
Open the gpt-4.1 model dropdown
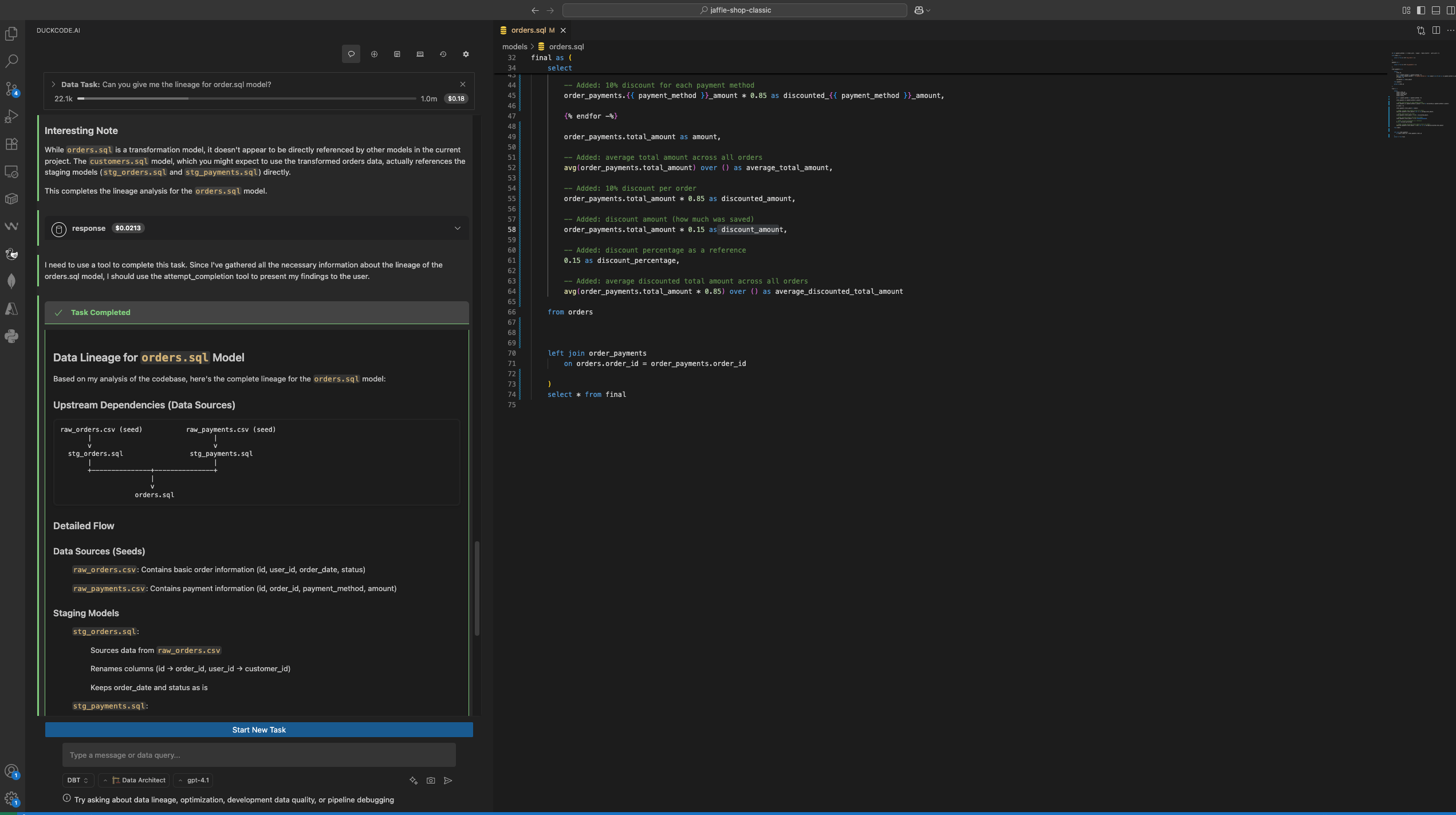[x=193, y=780]
